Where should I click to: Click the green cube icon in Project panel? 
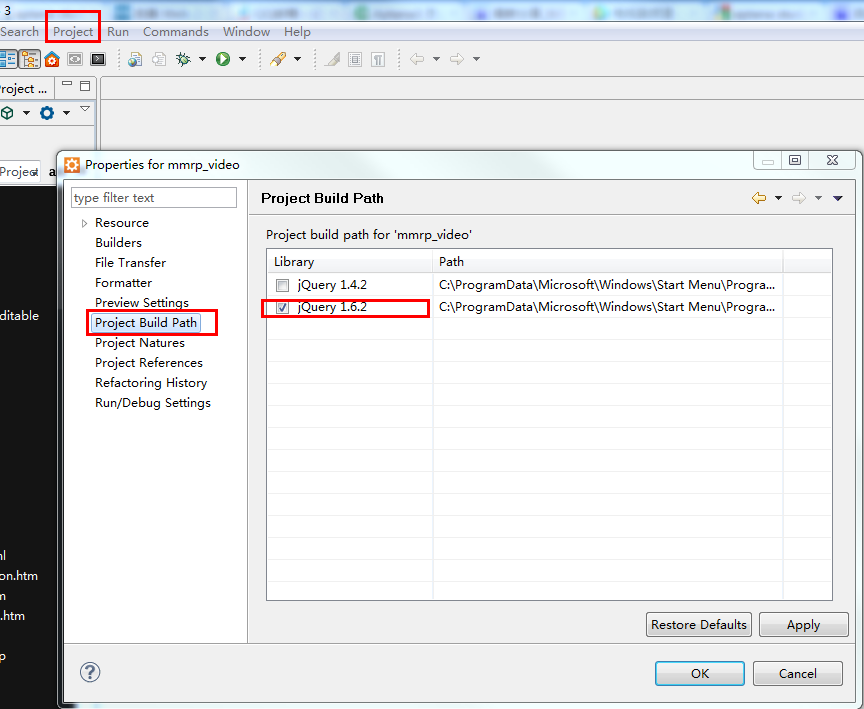(x=8, y=113)
